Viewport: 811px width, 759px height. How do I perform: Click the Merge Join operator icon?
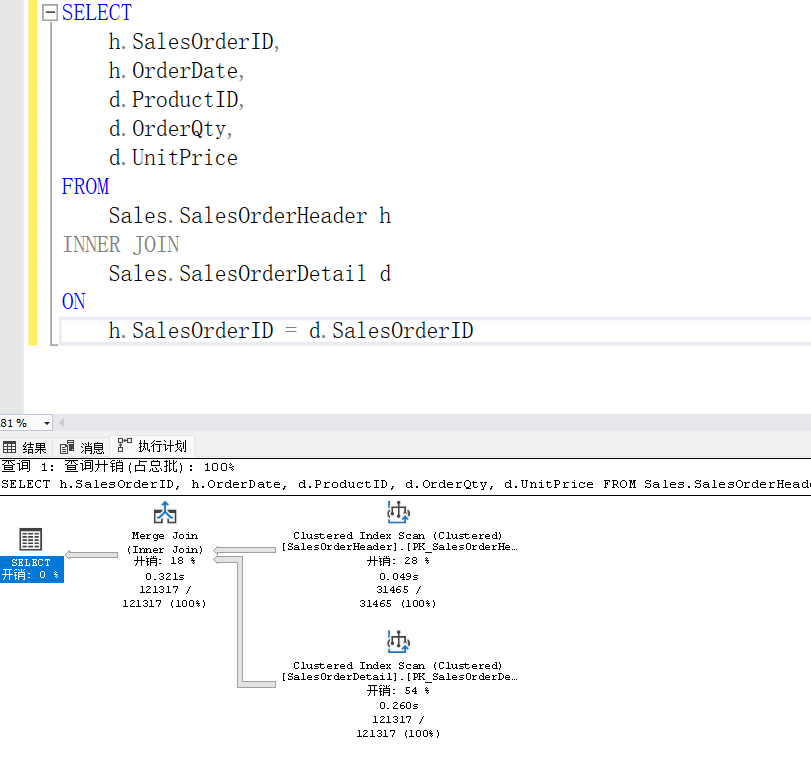tap(165, 513)
